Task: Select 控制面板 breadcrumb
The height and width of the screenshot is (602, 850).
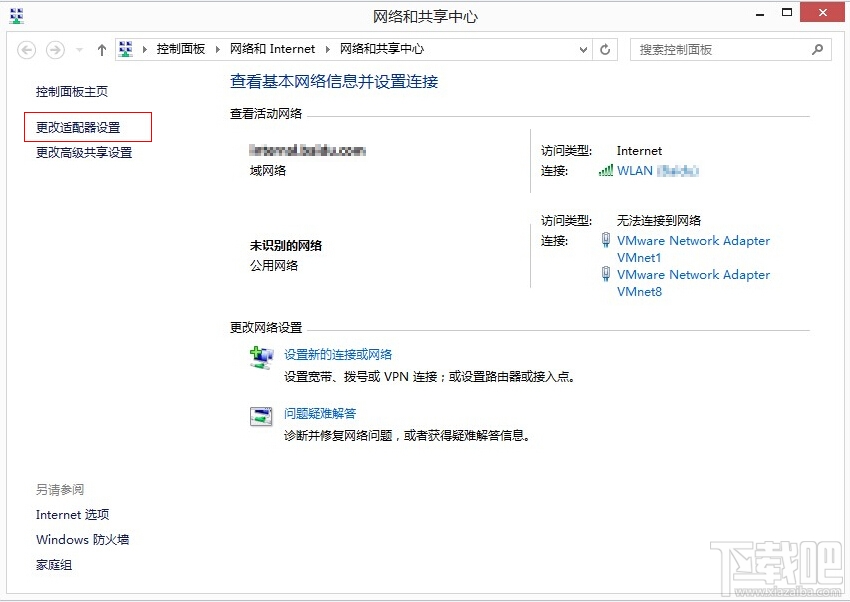Action: click(x=181, y=49)
